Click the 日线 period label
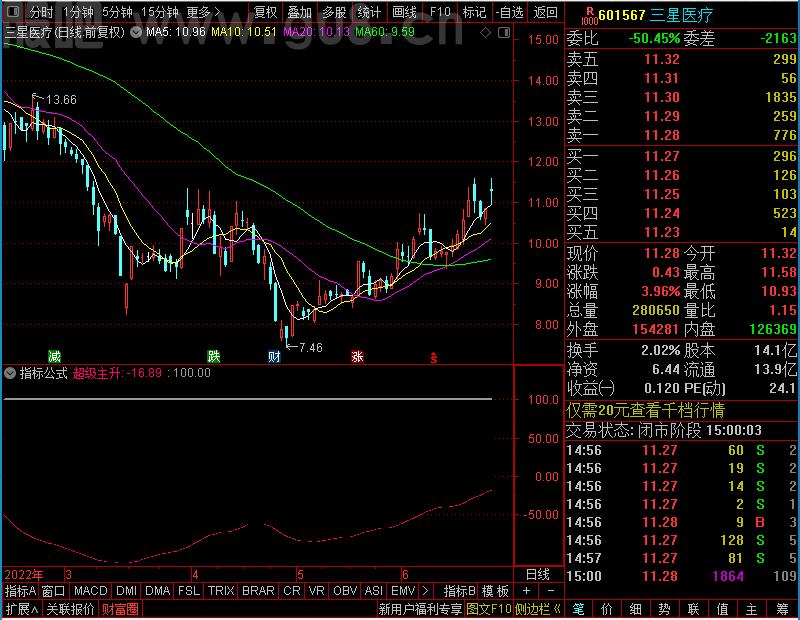This screenshot has height=620, width=800. pos(538,575)
